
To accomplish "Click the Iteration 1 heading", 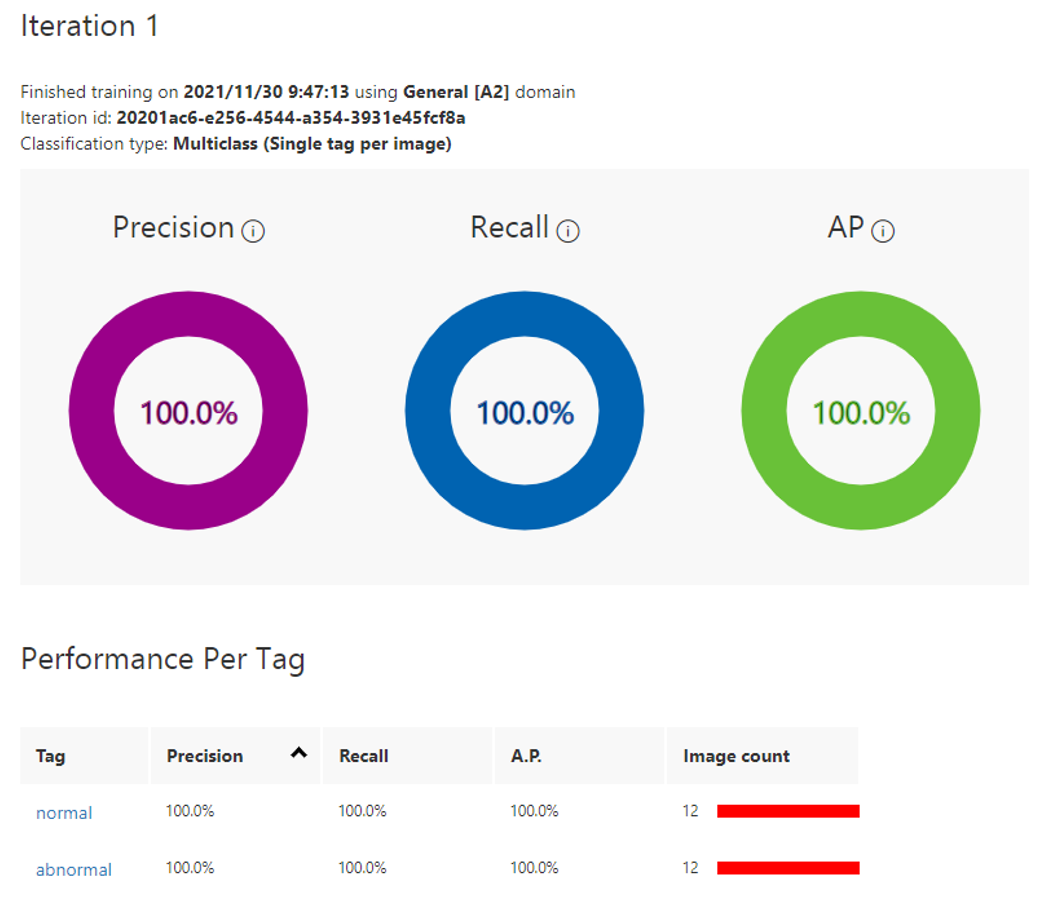I will tap(89, 26).
